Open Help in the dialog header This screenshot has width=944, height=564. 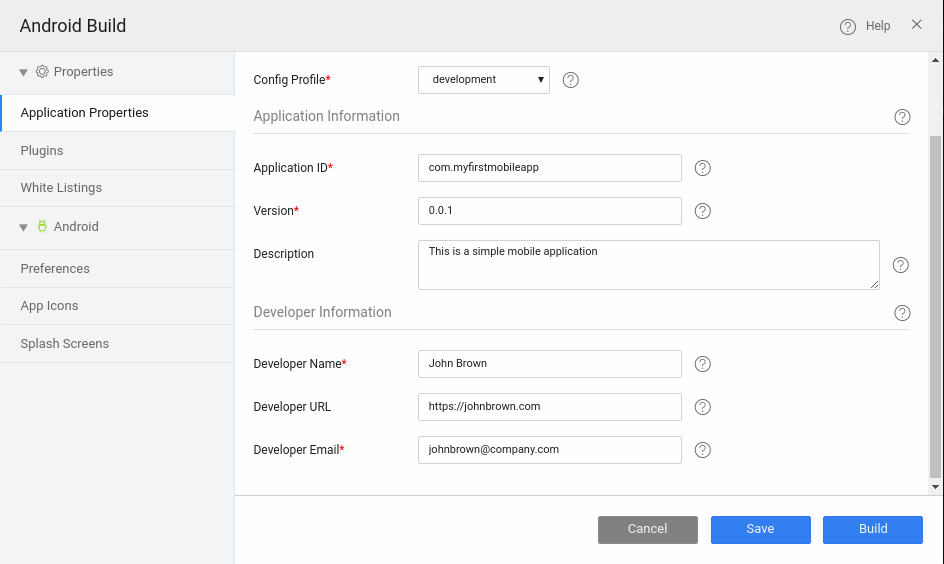pyautogui.click(x=865, y=26)
